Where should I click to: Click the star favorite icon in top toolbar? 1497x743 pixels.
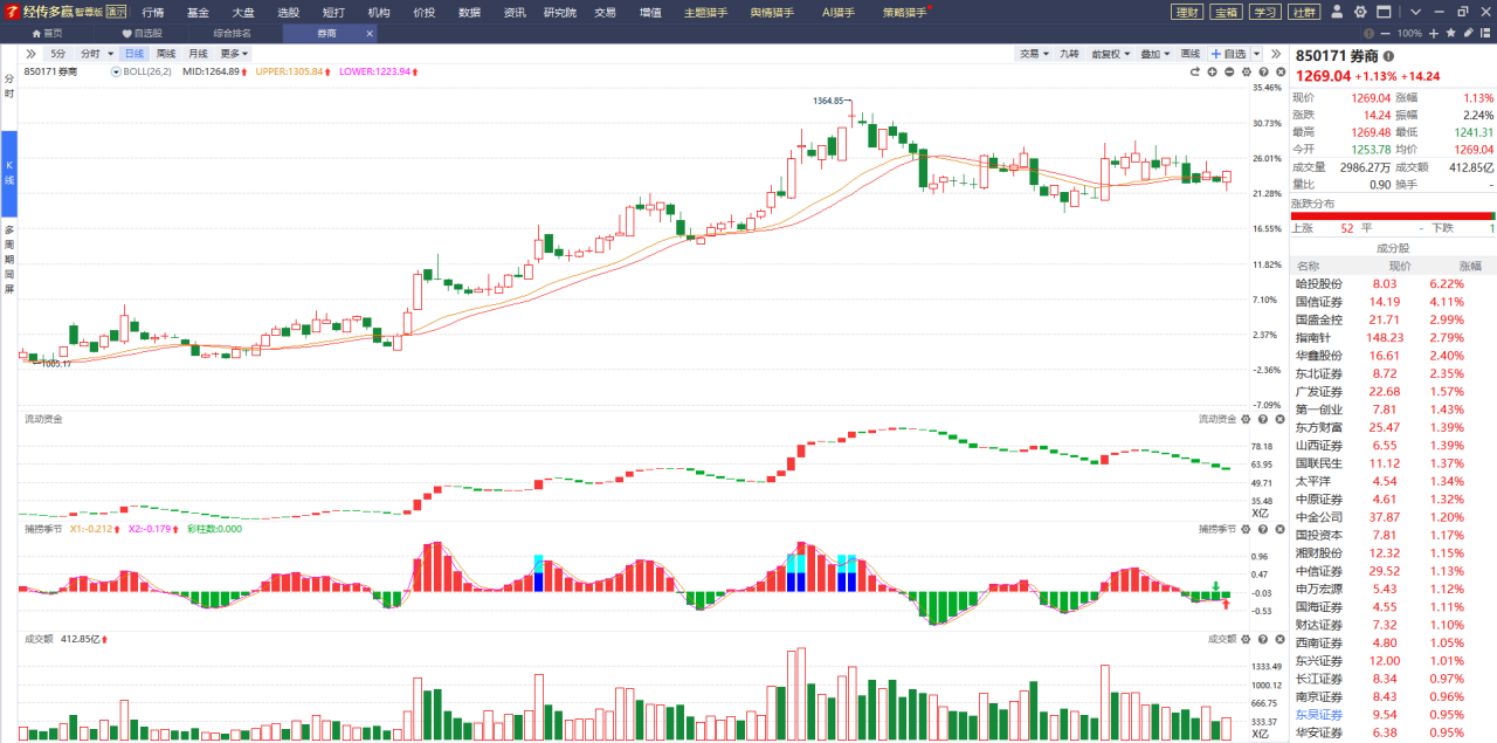[x=1450, y=33]
